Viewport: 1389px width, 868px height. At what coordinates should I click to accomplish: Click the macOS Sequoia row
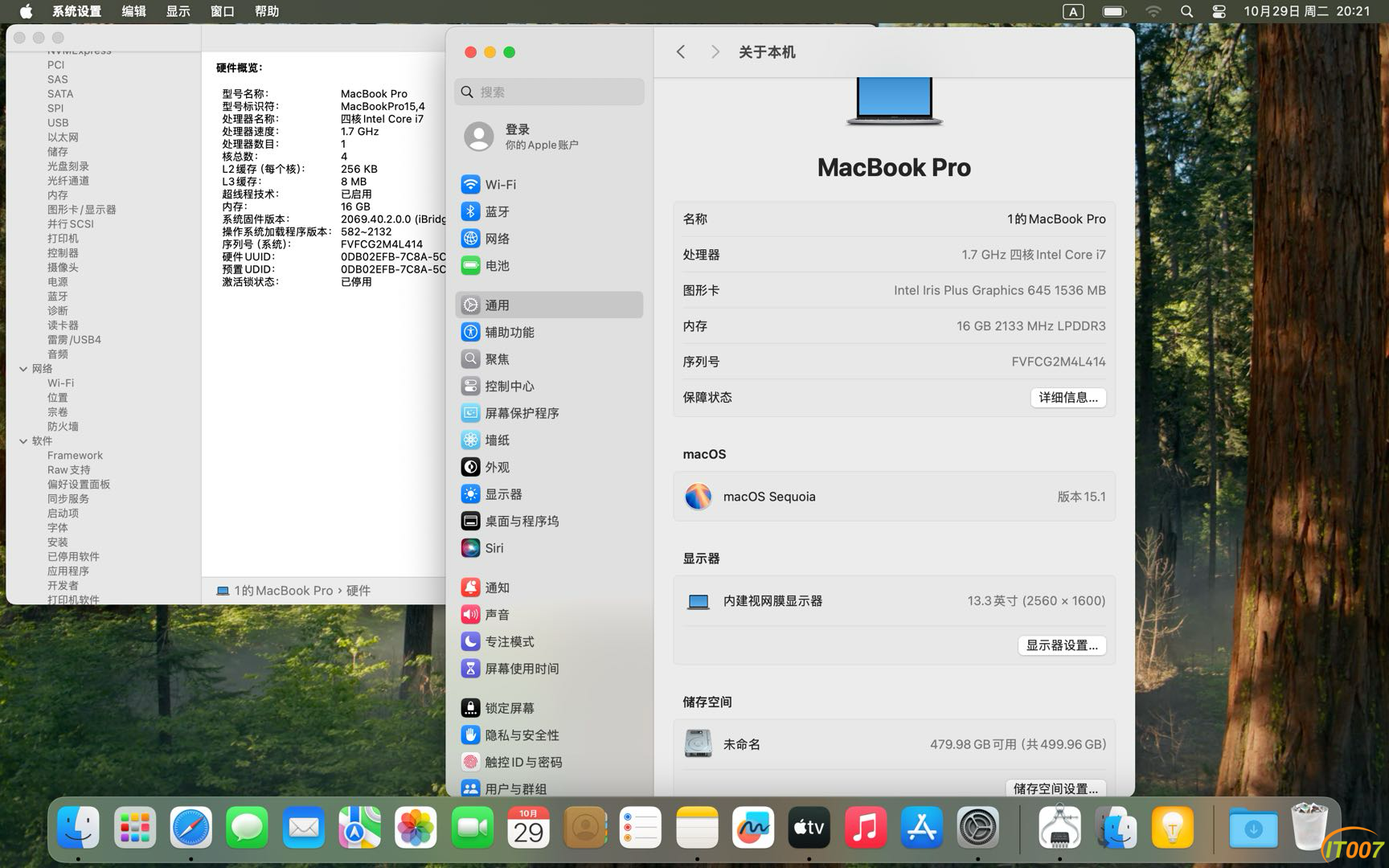click(894, 497)
